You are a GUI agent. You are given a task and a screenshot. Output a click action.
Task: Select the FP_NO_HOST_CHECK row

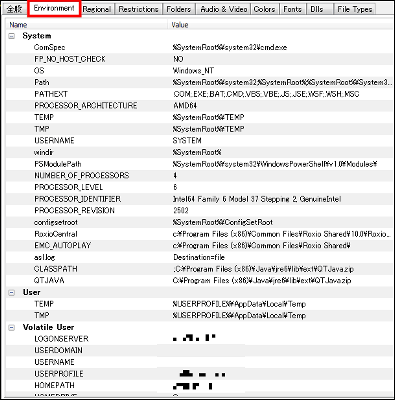tap(199, 59)
